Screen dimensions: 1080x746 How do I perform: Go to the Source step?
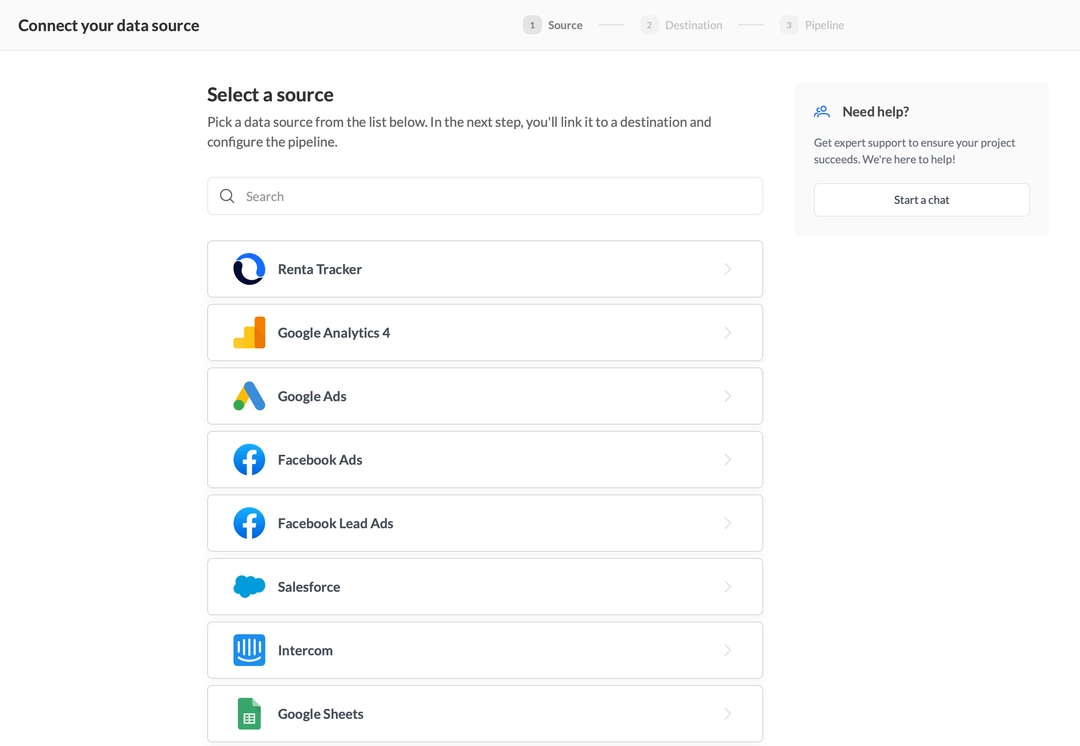(x=553, y=25)
